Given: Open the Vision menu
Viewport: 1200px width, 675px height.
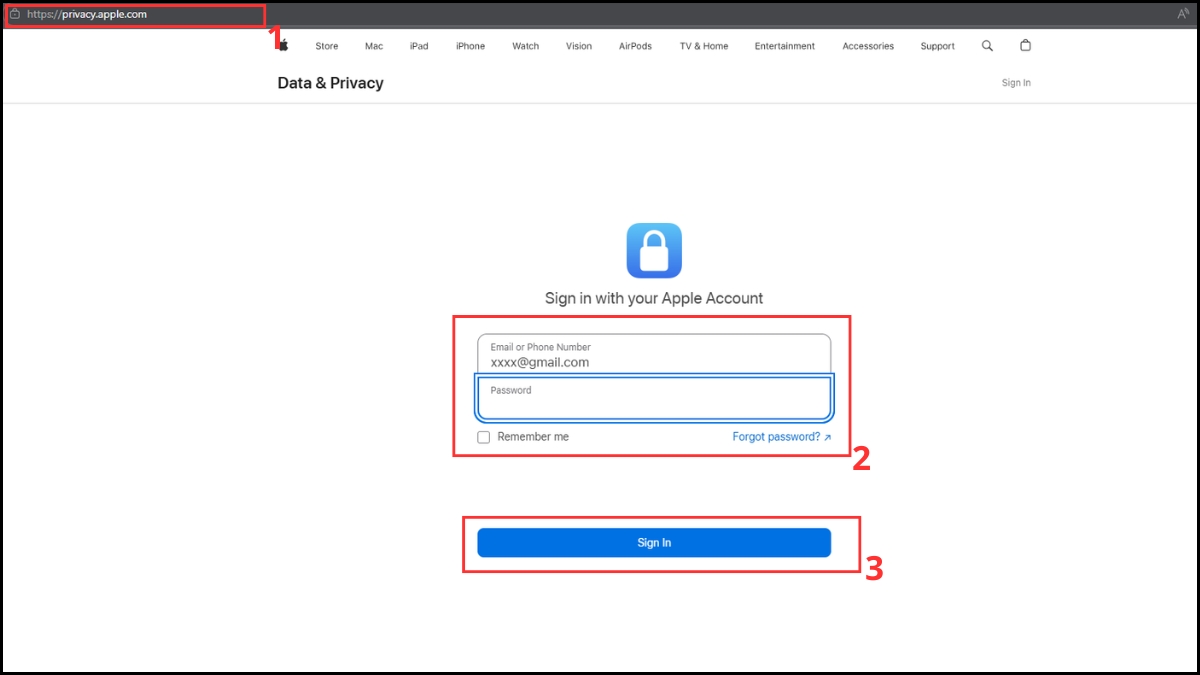Looking at the screenshot, I should click(x=579, y=46).
